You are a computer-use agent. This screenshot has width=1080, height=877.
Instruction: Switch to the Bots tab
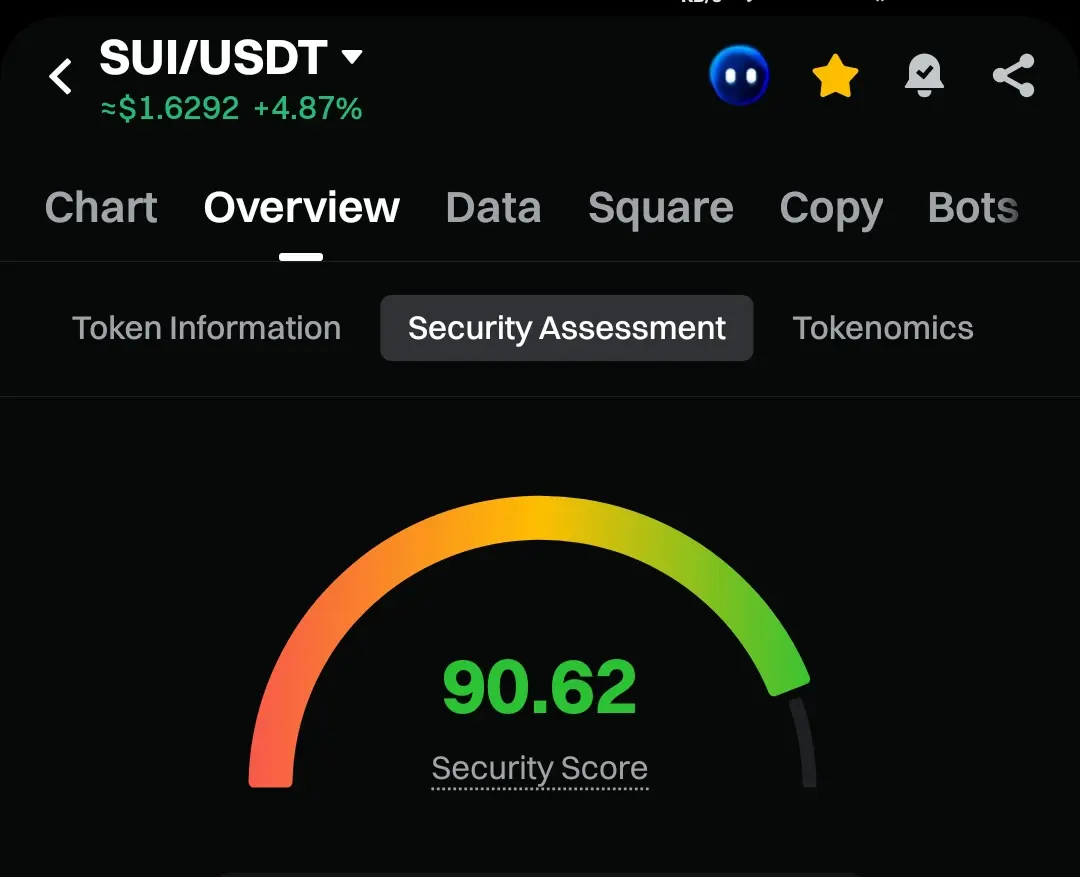pyautogui.click(x=973, y=207)
